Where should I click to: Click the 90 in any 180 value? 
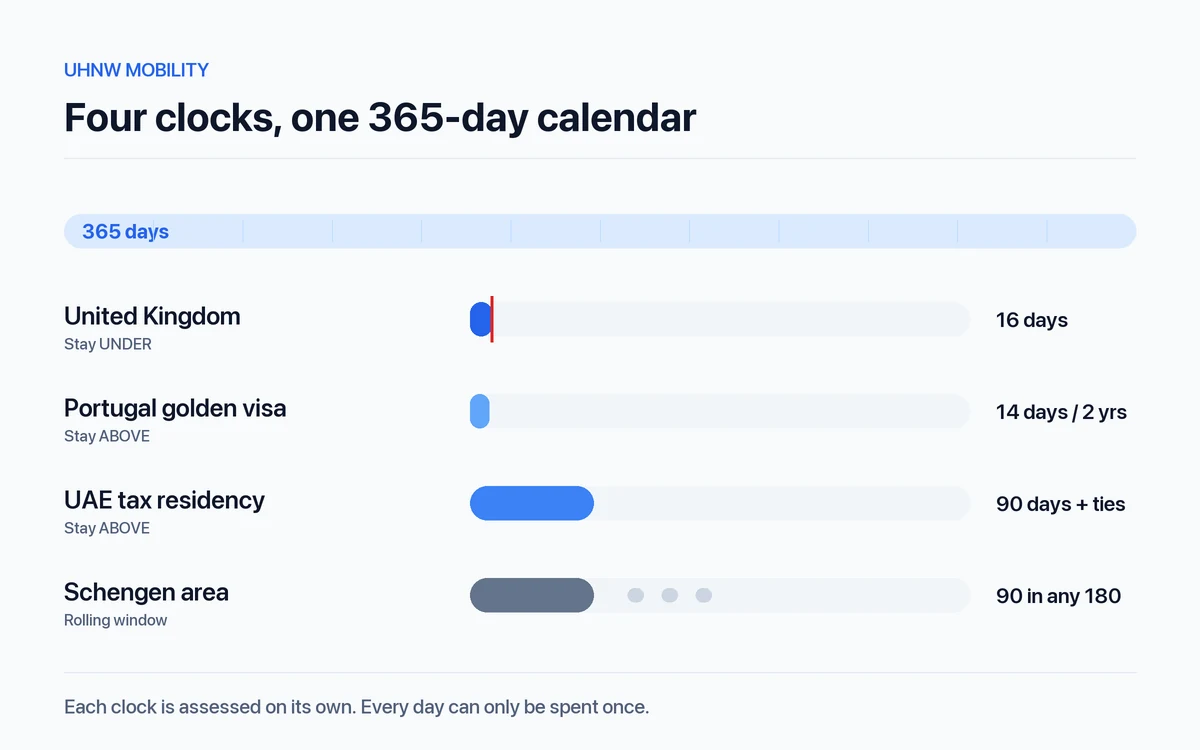click(1058, 596)
